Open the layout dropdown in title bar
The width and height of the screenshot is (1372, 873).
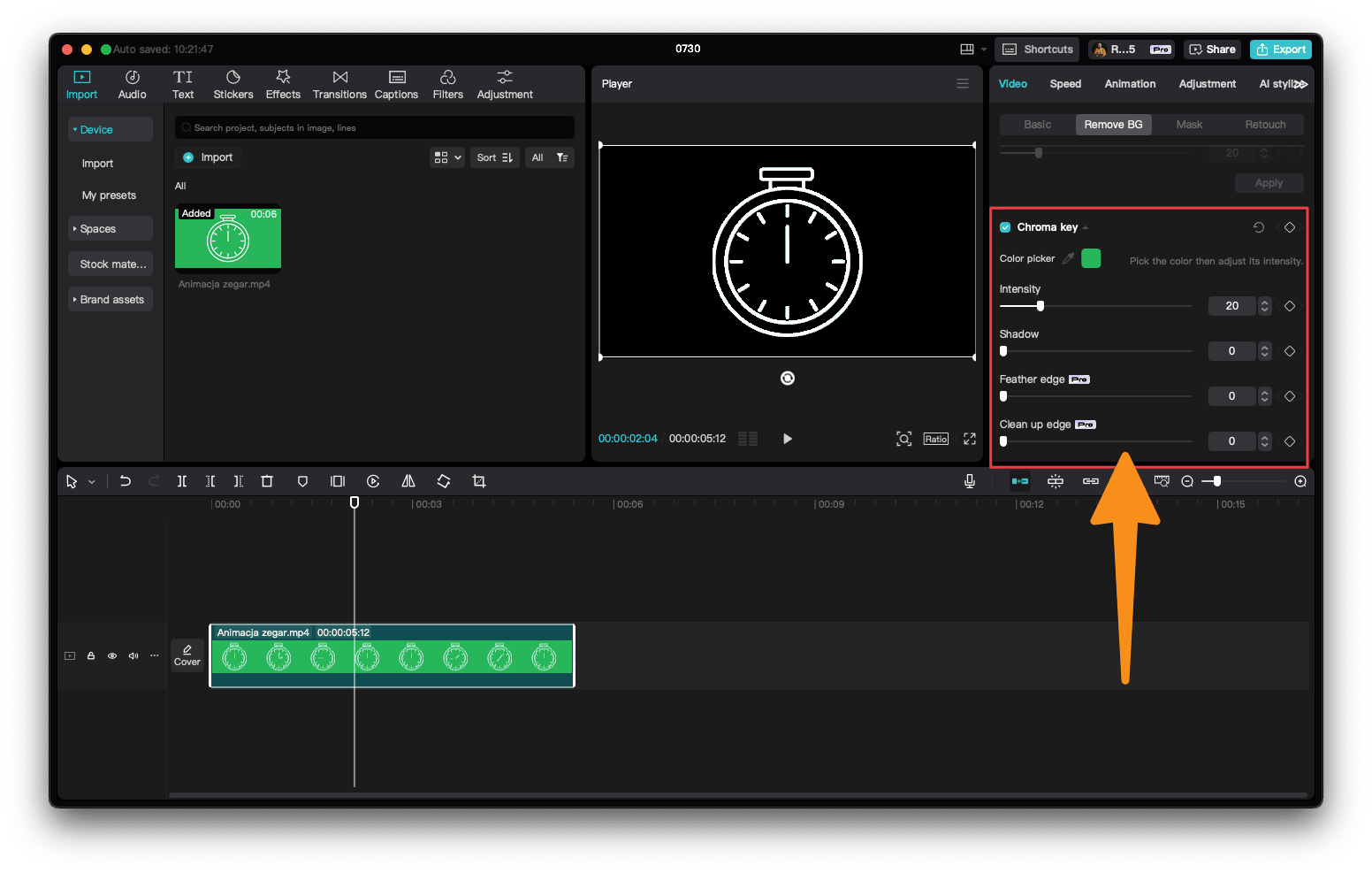(972, 50)
